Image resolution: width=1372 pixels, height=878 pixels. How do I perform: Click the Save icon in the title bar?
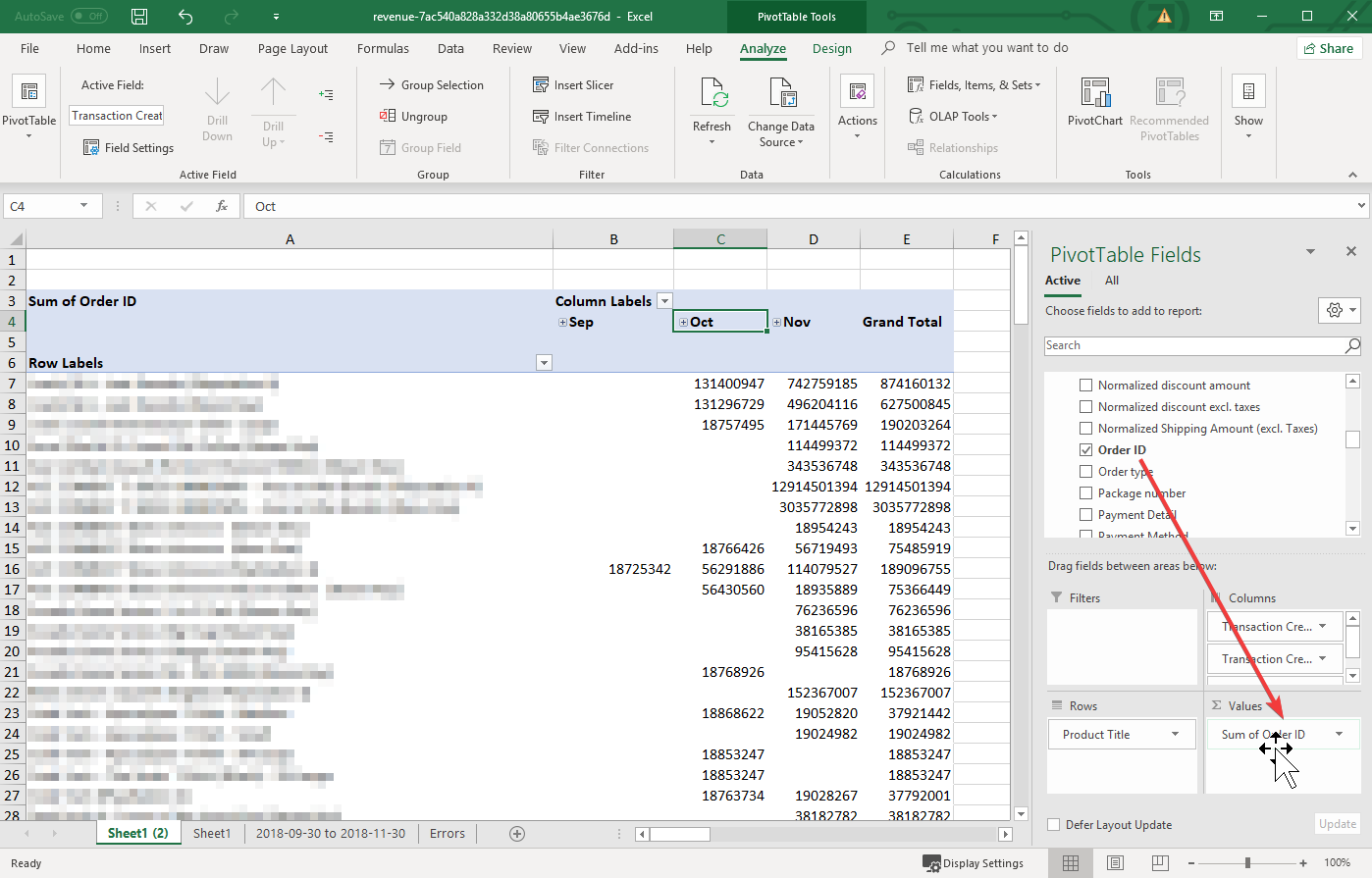pyautogui.click(x=139, y=17)
